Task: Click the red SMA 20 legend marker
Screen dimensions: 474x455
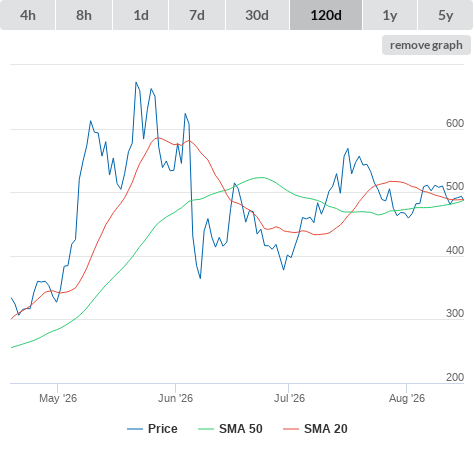Action: [291, 429]
